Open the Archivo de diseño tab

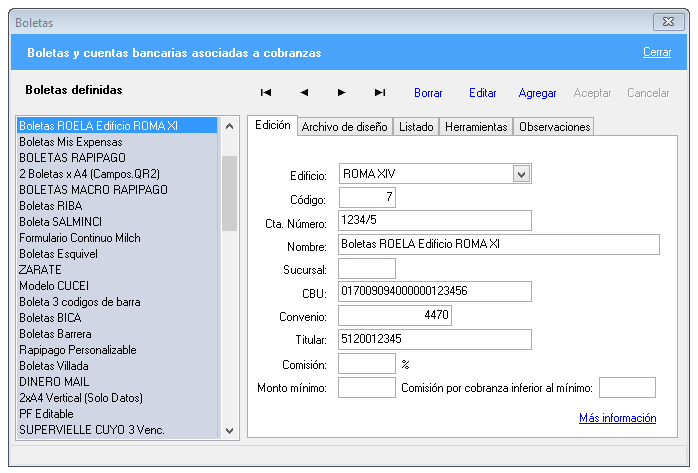point(344,127)
